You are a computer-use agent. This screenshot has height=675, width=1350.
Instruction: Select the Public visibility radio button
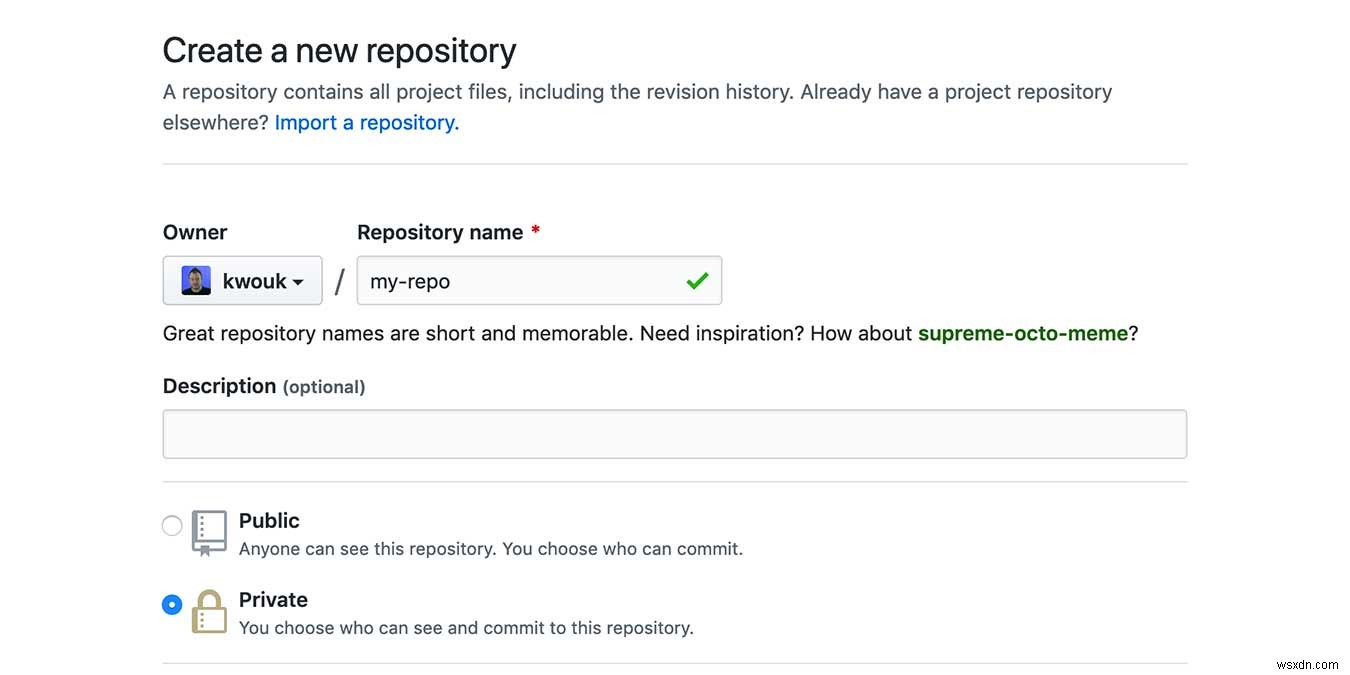[171, 524]
